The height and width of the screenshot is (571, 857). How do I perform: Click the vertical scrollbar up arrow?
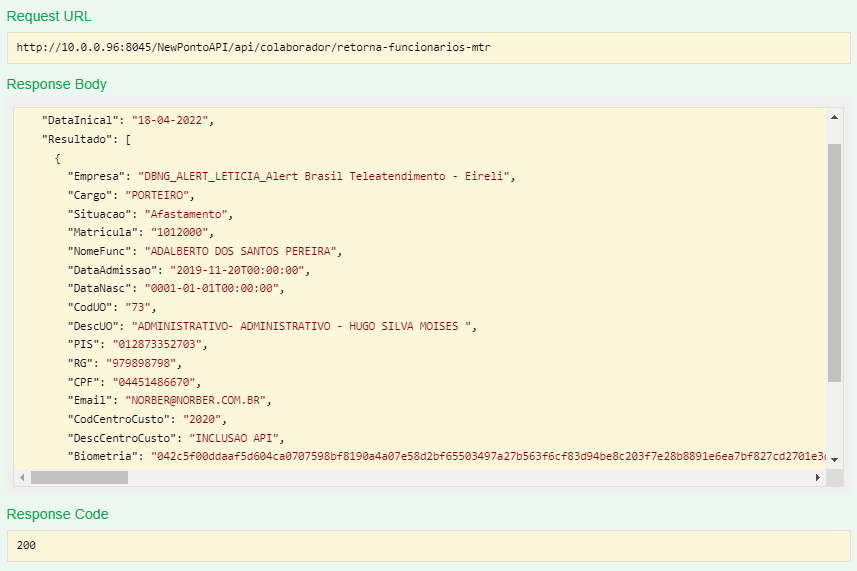coord(834,118)
